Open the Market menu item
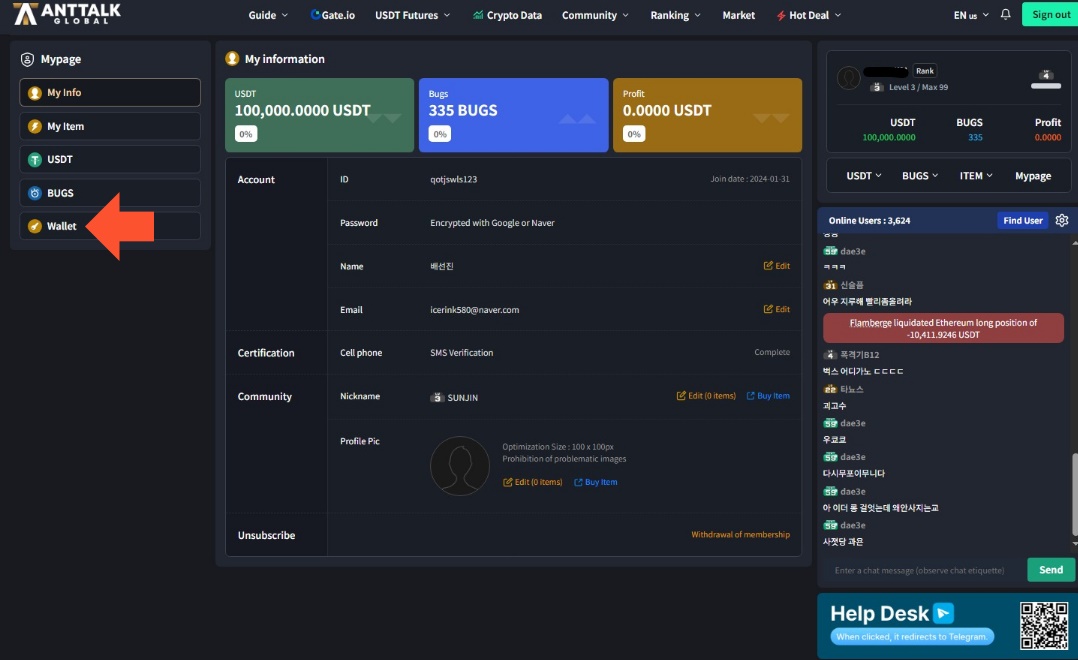This screenshot has width=1078, height=660. [738, 15]
